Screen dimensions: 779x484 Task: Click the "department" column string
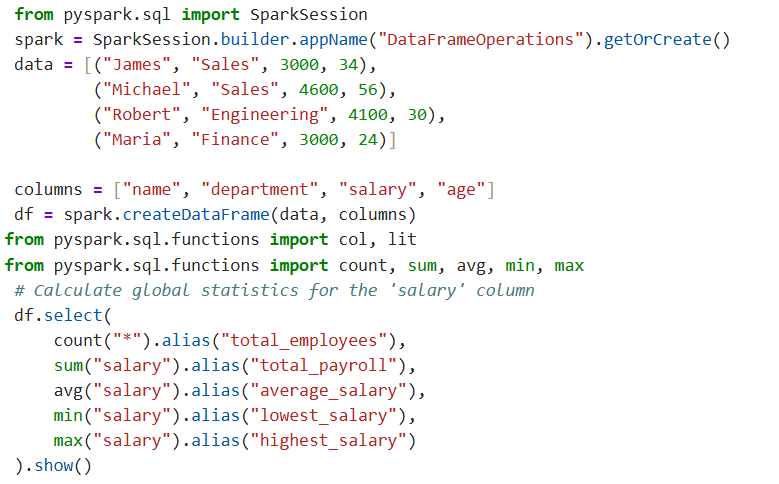tap(259, 190)
